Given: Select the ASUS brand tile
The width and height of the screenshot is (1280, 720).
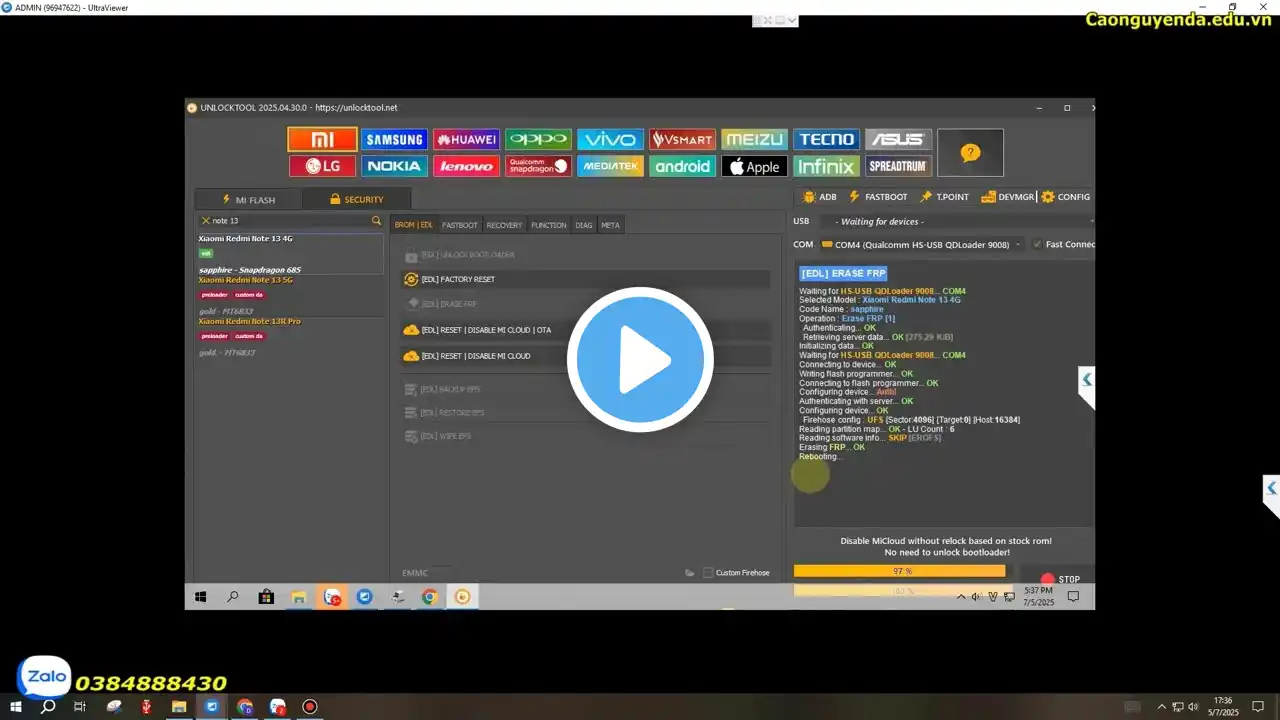Looking at the screenshot, I should click(898, 140).
